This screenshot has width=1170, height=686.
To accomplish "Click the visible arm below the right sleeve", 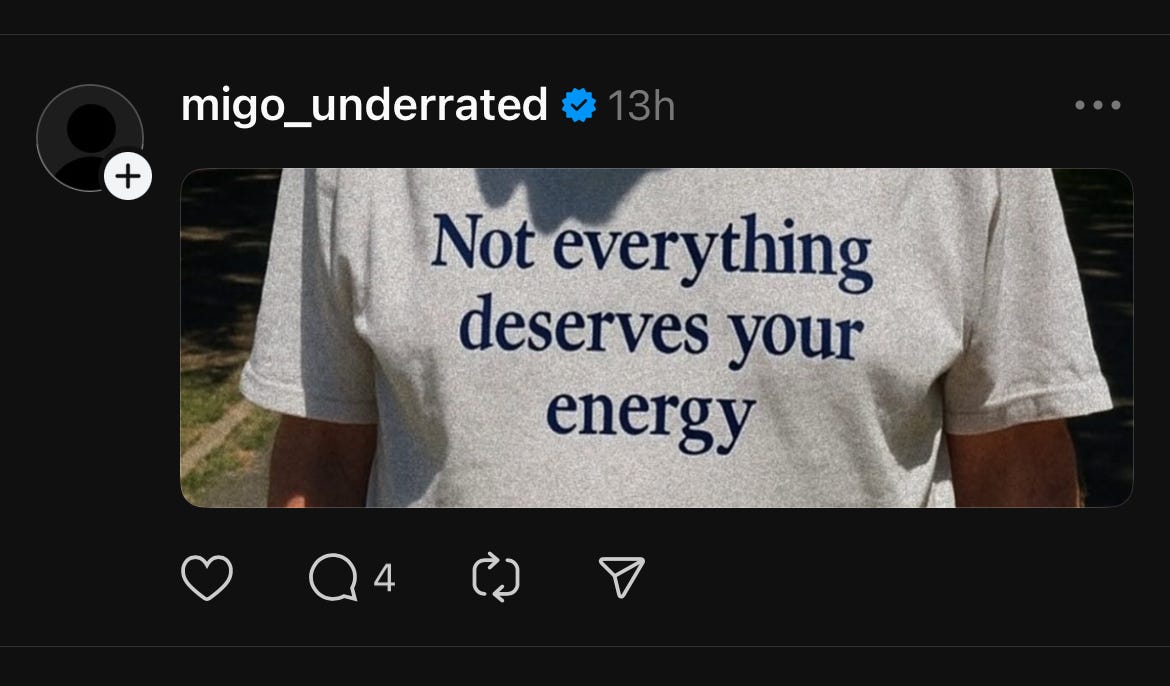I will point(1015,463).
